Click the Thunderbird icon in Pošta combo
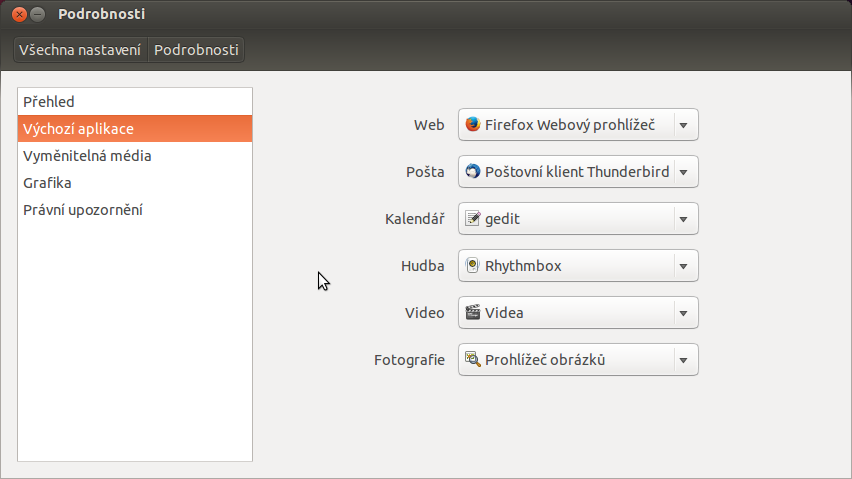 click(x=473, y=172)
